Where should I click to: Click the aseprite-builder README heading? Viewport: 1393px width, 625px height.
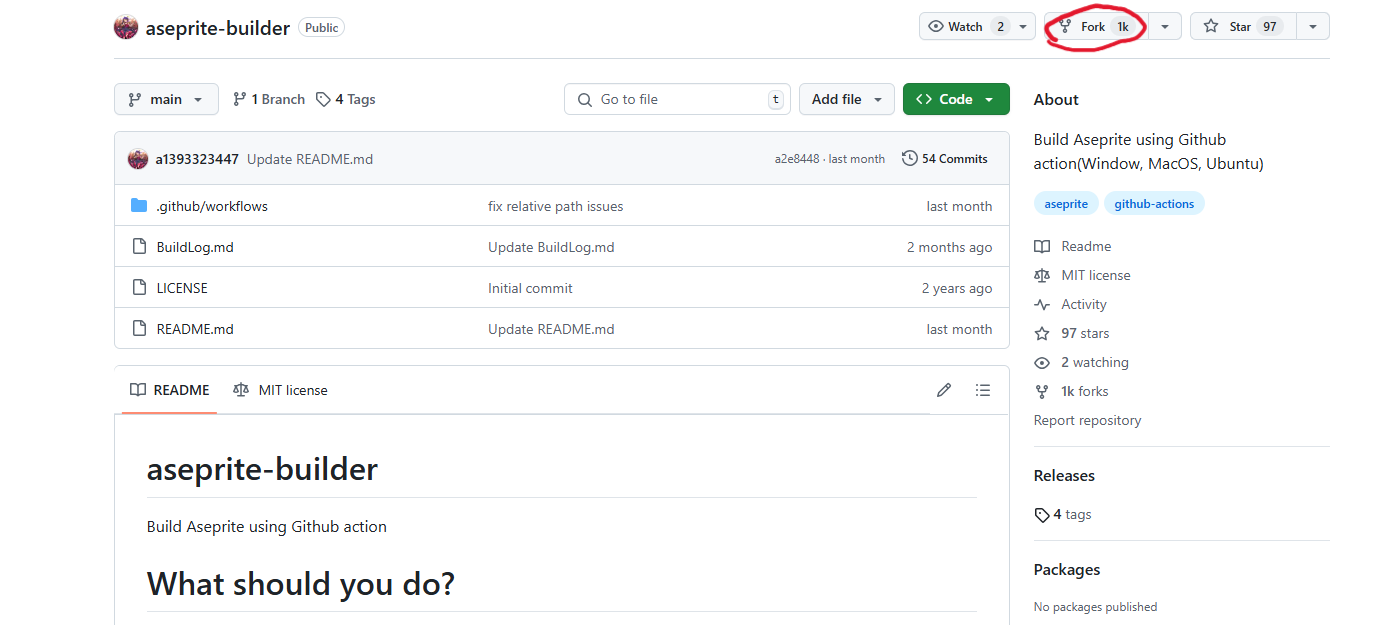point(262,469)
